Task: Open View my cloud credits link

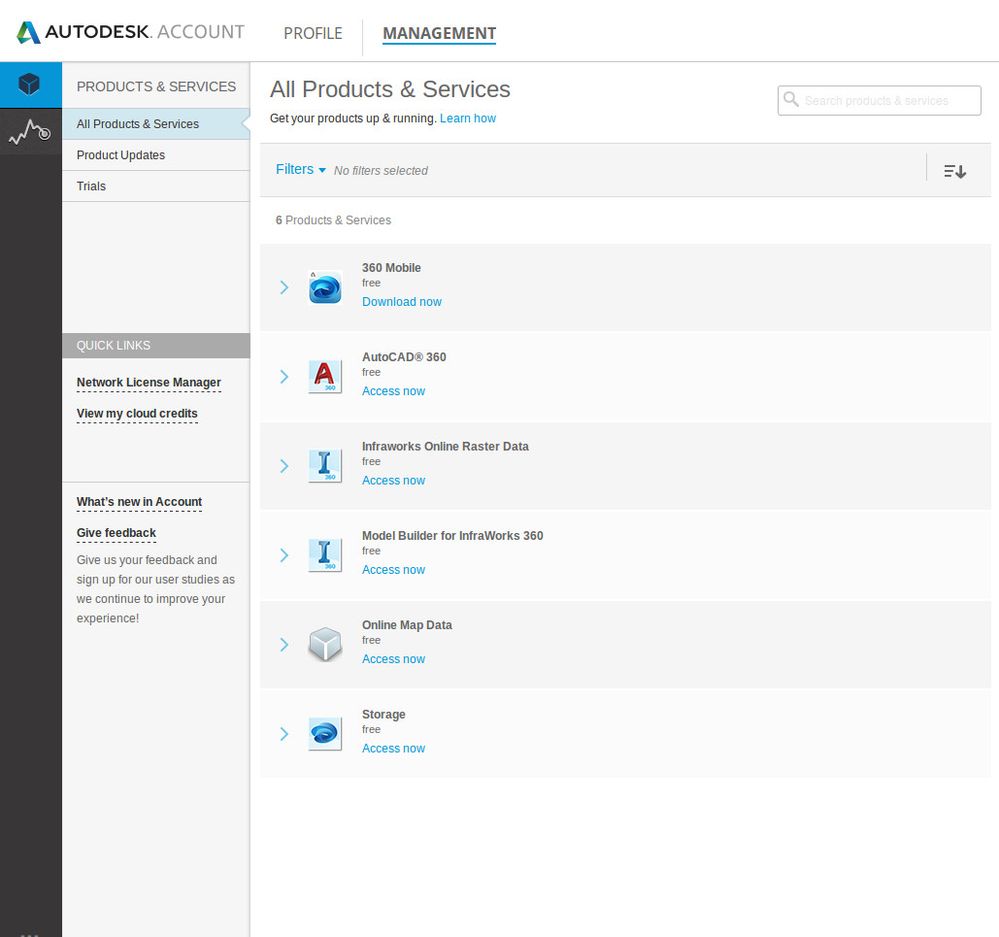Action: tap(137, 413)
